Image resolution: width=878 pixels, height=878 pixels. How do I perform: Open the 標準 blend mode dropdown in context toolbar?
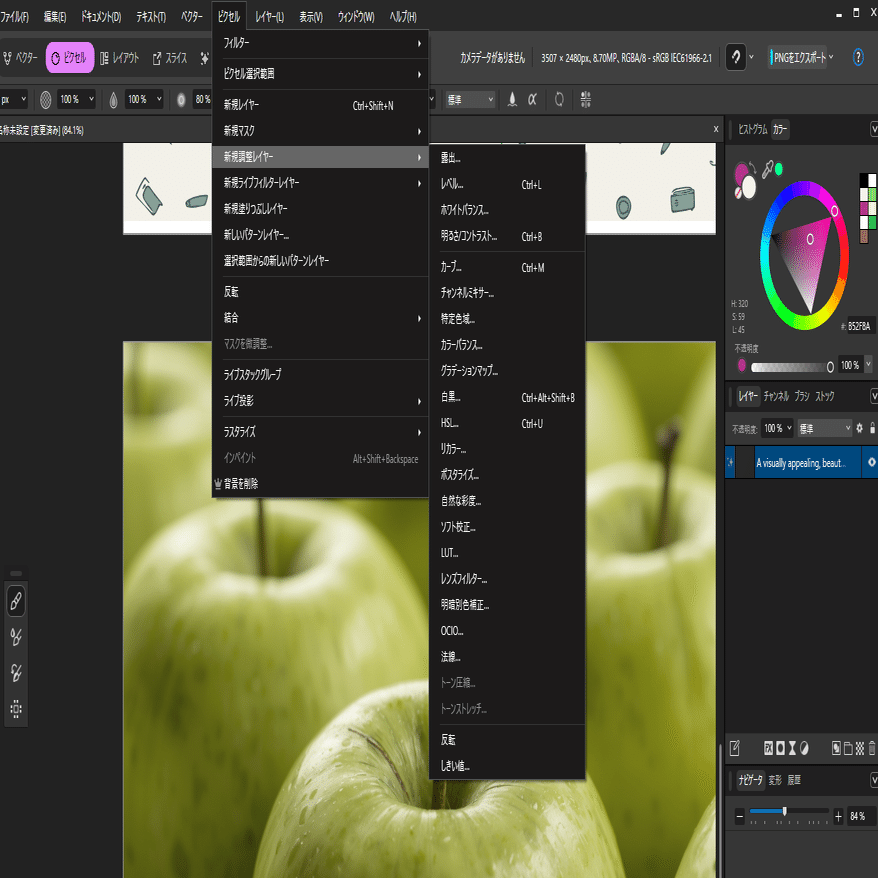(469, 100)
